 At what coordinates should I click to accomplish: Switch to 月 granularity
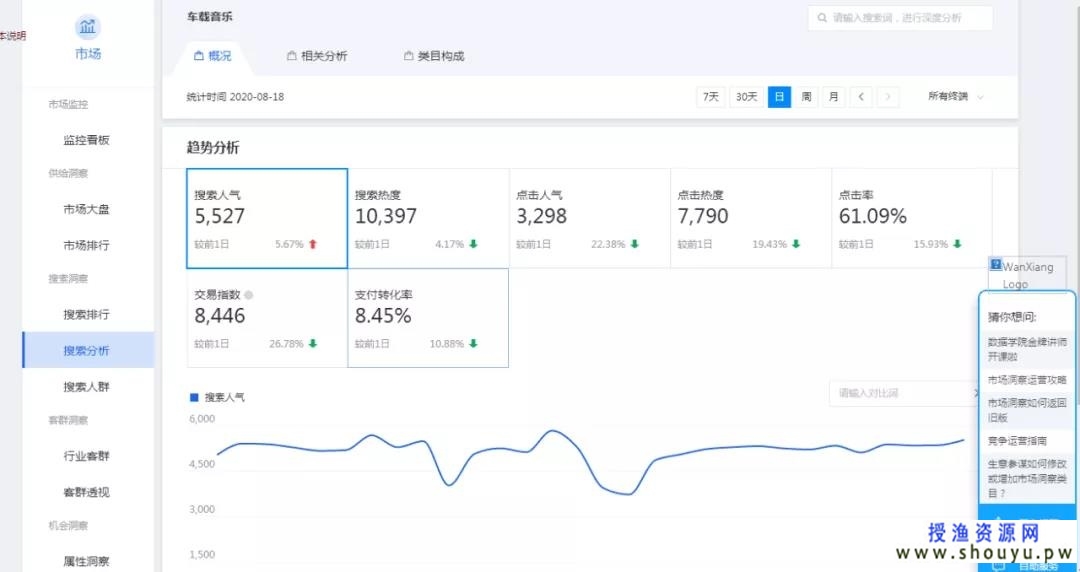click(x=833, y=97)
